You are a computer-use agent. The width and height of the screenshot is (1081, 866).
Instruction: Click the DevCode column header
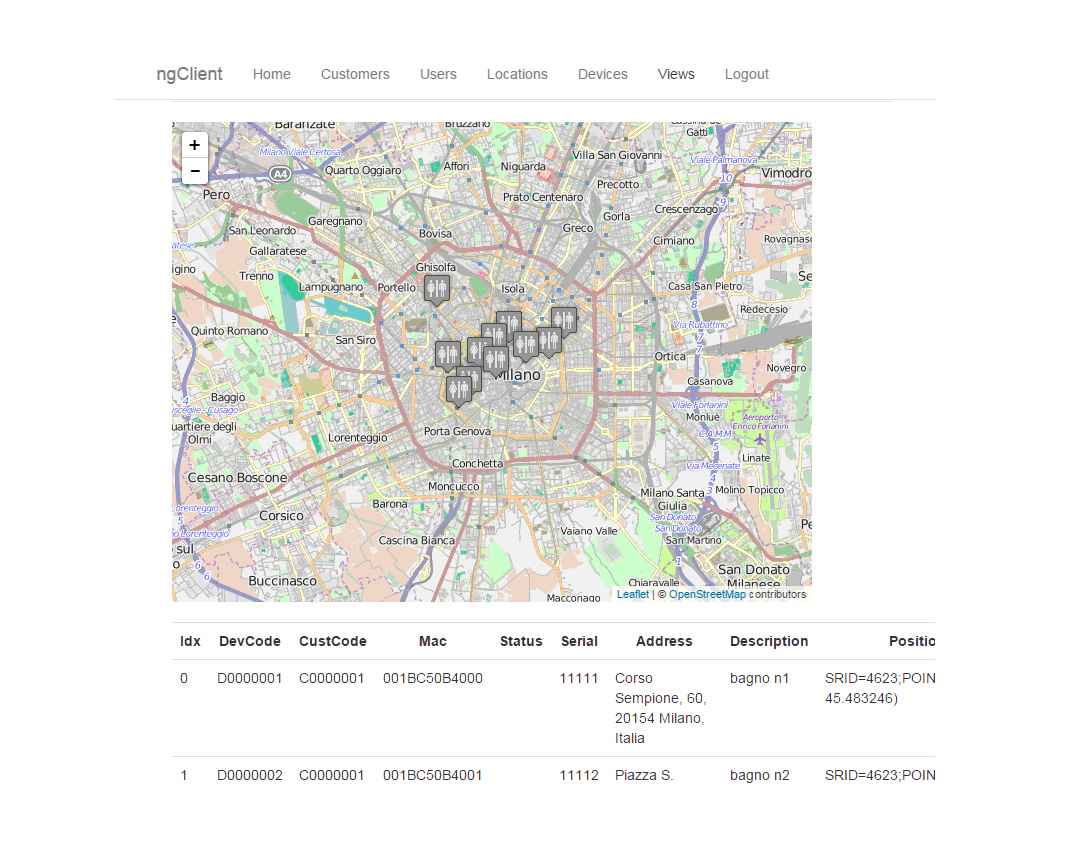pyautogui.click(x=250, y=641)
